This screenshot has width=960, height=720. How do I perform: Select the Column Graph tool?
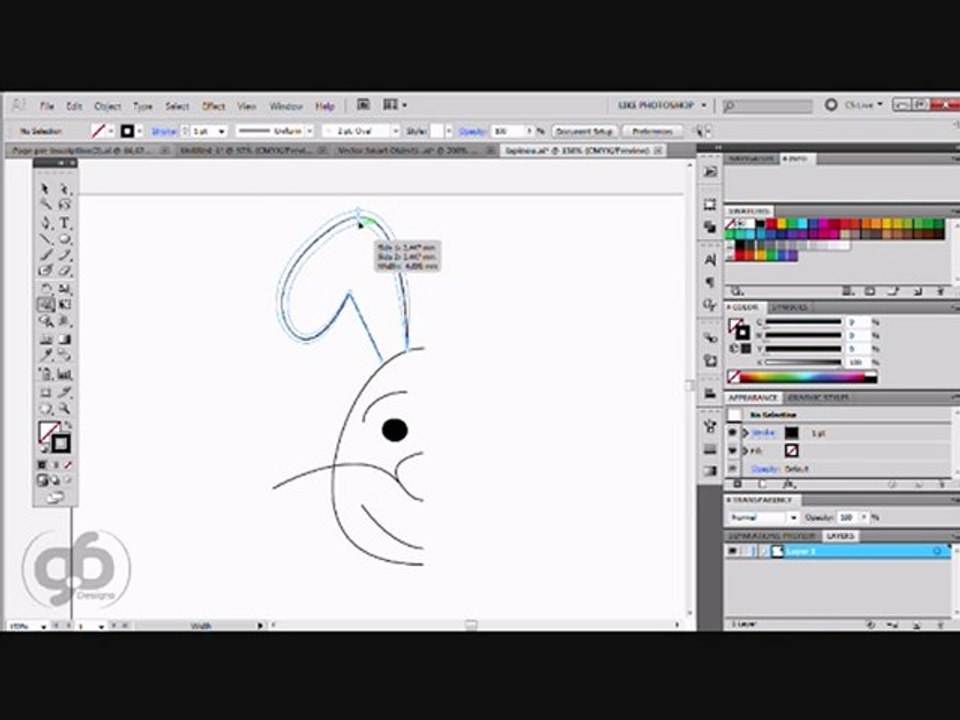[64, 373]
